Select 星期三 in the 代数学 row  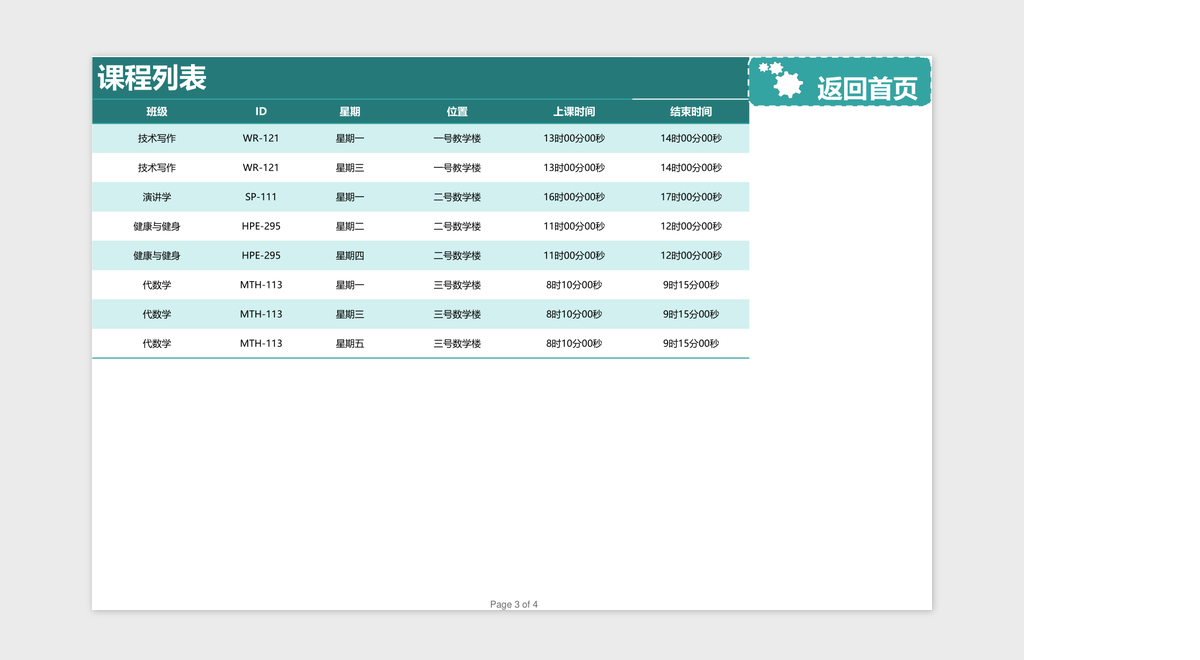[350, 314]
